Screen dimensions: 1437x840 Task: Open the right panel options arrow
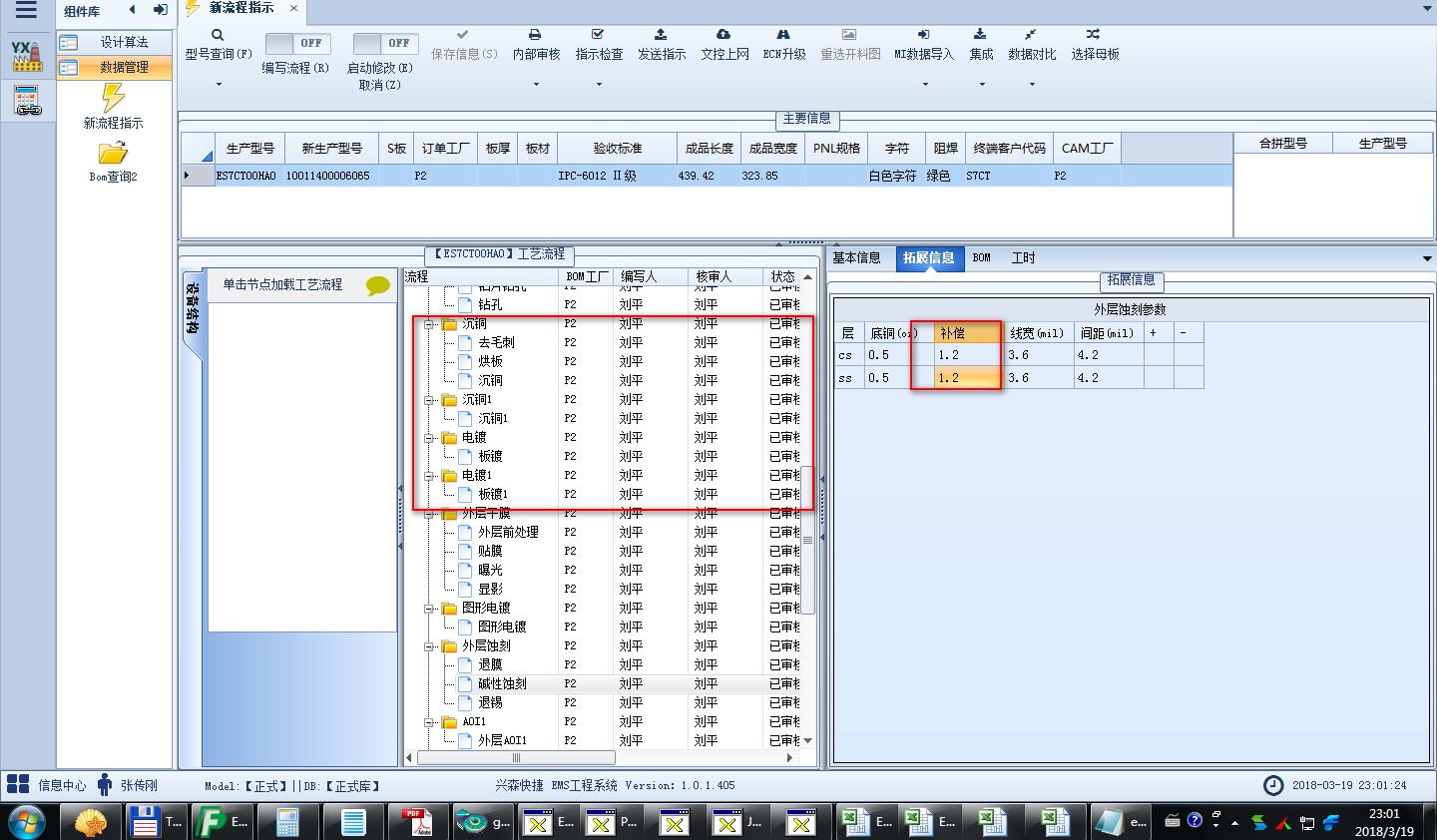click(1427, 258)
